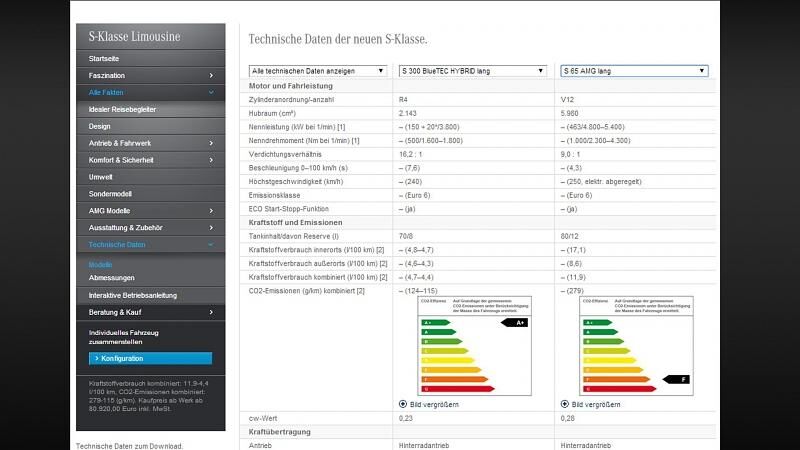Expand Beratung & Kauf chevron
Screen dimensions: 800x450
[x=211, y=312]
